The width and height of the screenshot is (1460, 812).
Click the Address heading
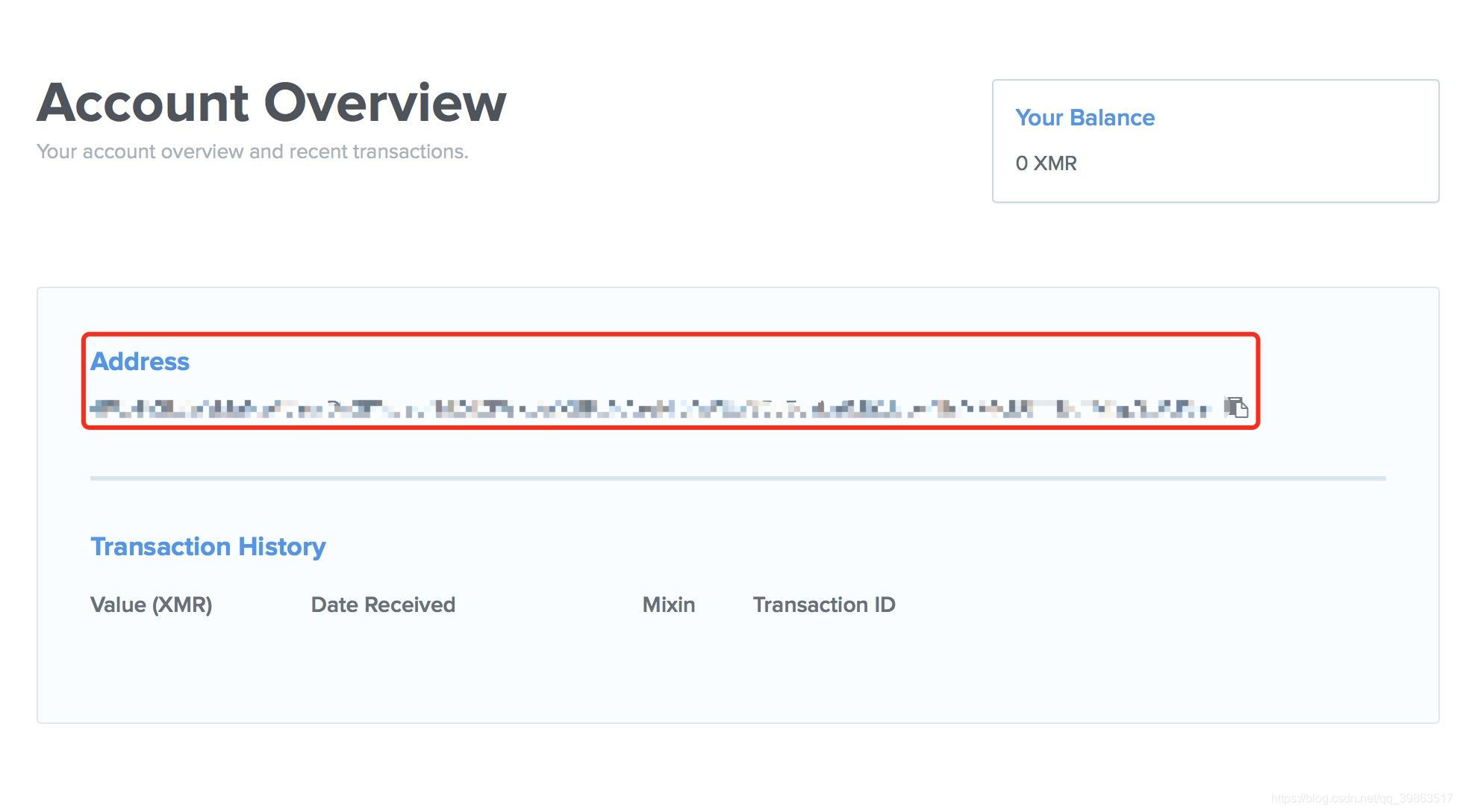(140, 361)
